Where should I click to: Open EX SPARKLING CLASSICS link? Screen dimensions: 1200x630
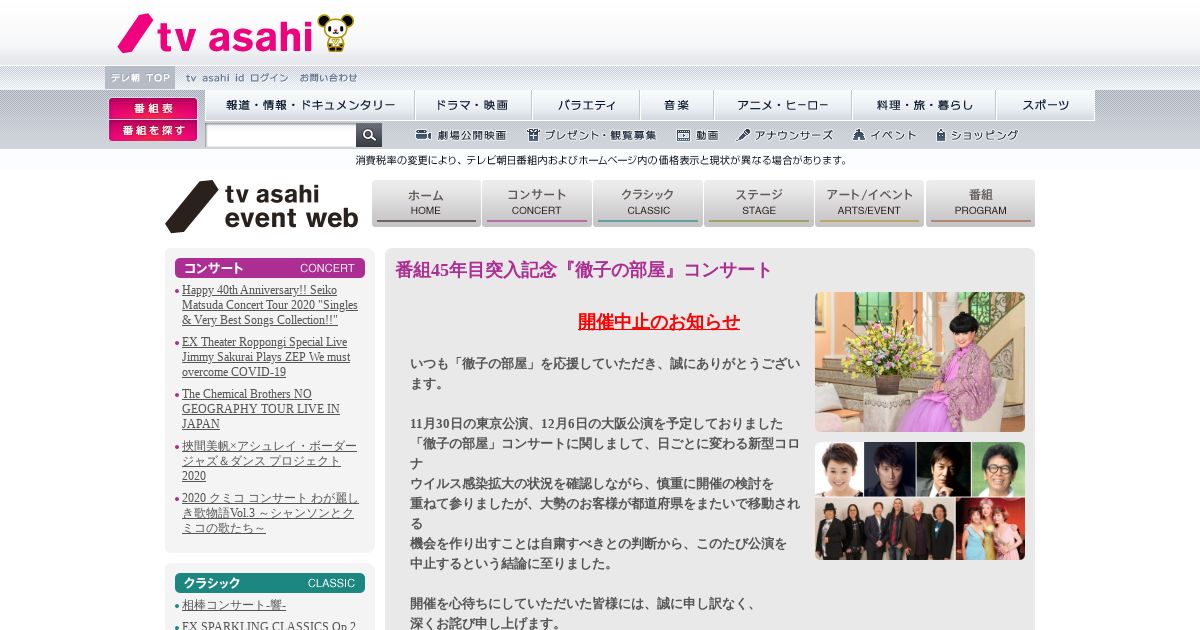(x=269, y=625)
